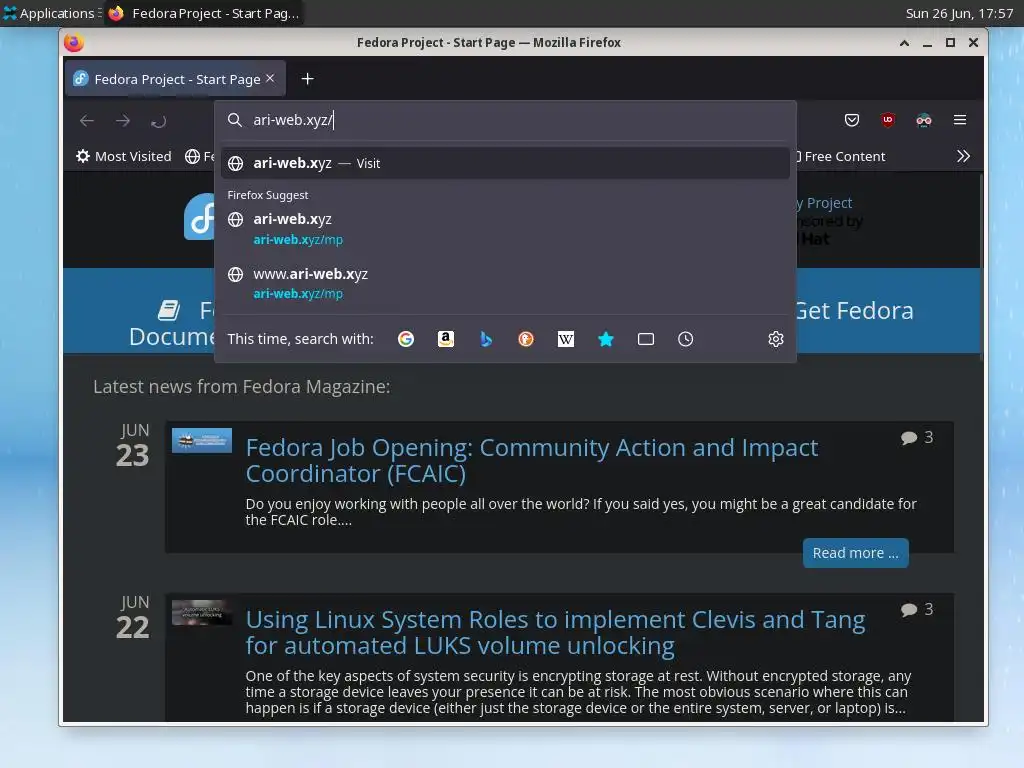Open thumbnail of Jun 23 article
Image resolution: width=1024 pixels, height=768 pixels.
pyautogui.click(x=202, y=441)
